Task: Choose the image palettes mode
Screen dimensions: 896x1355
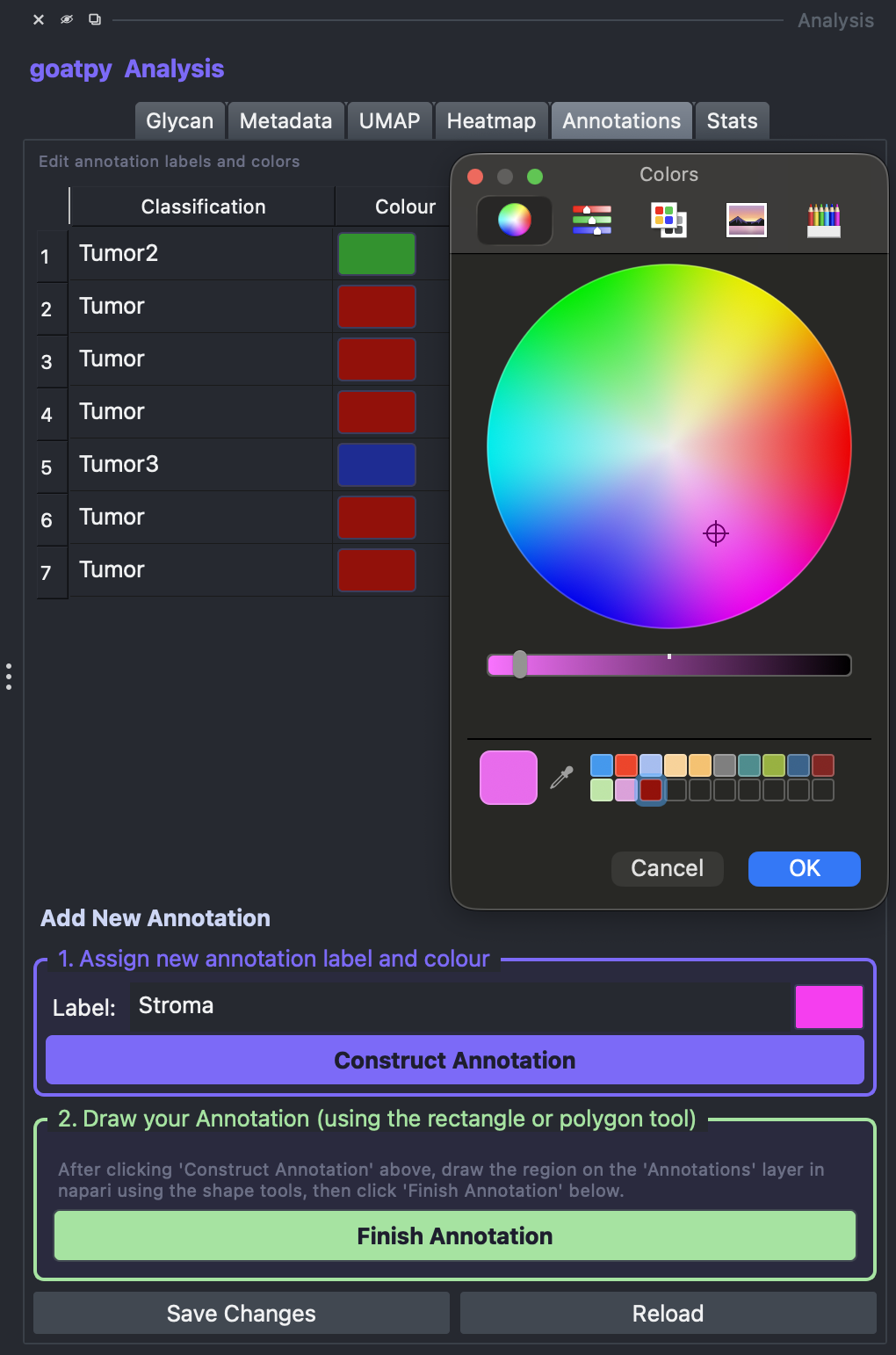Action: [747, 220]
